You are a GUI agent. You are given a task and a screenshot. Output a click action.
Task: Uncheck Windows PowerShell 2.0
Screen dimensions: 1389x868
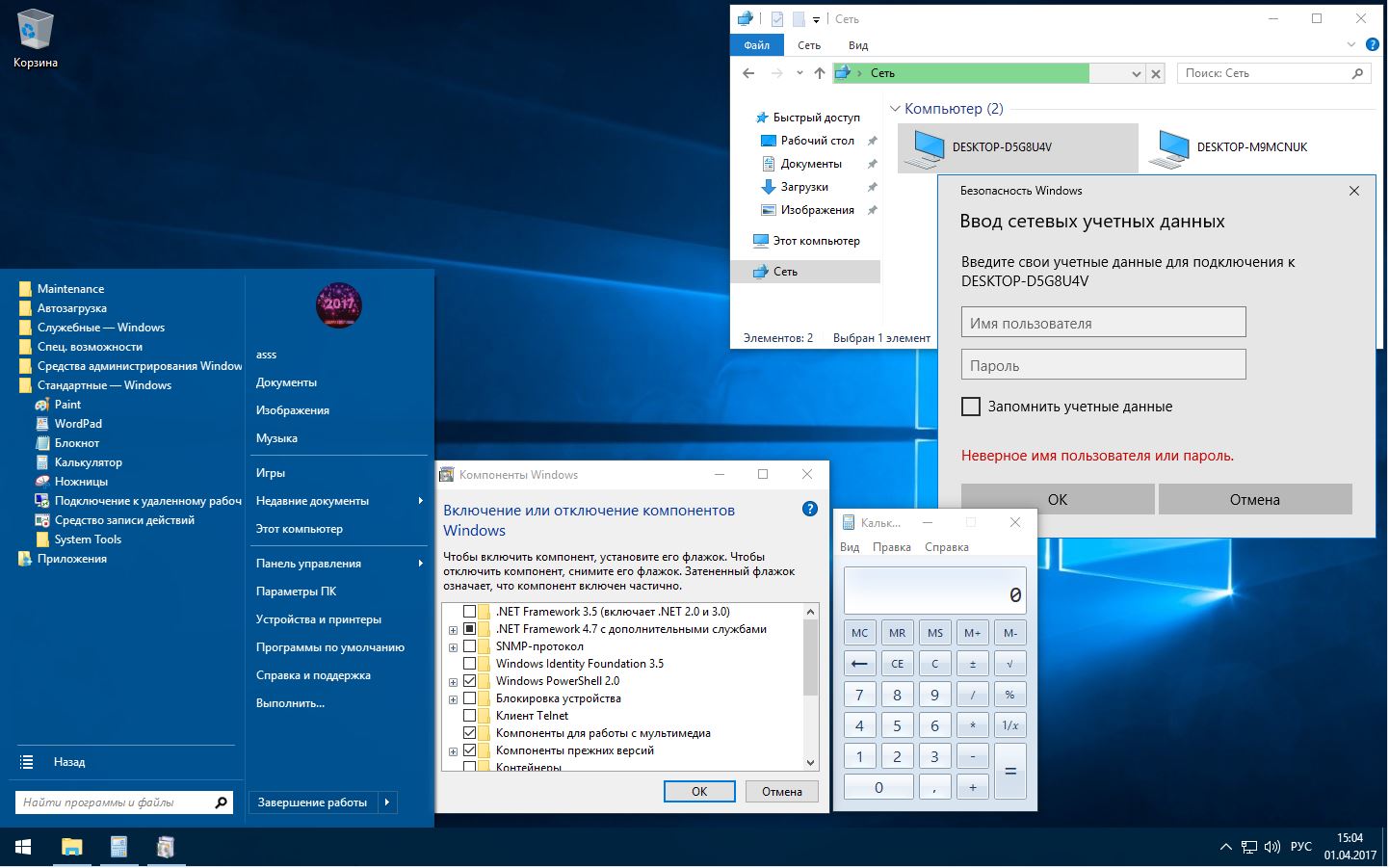470,681
